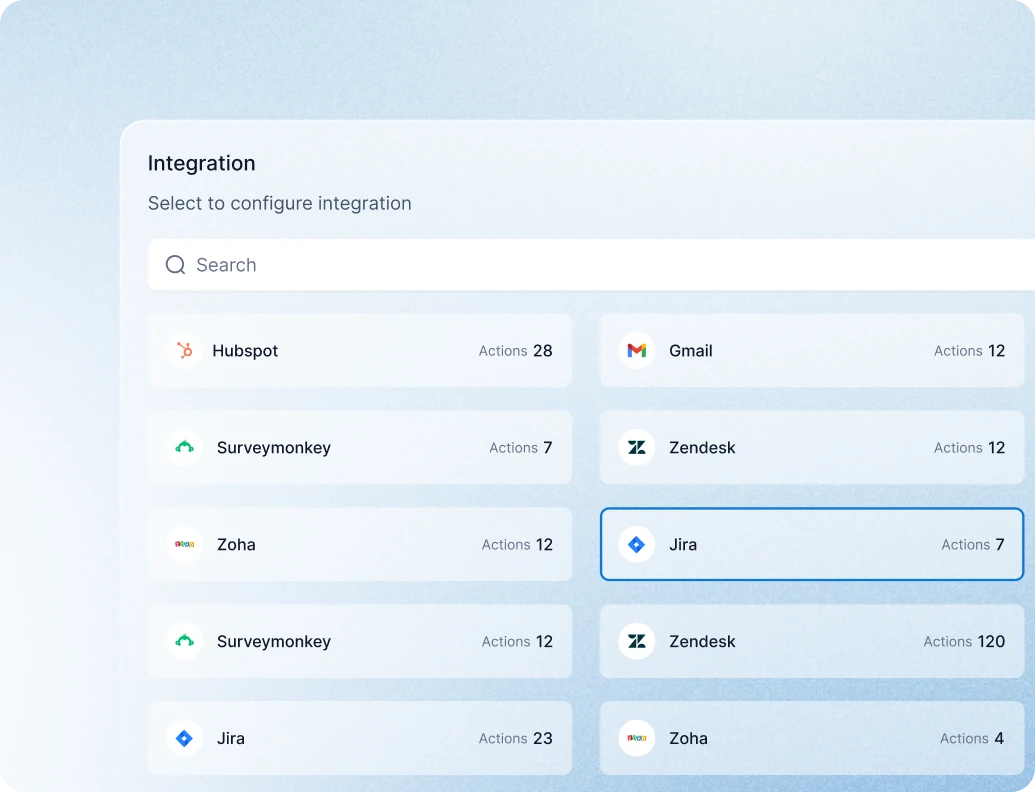The height and width of the screenshot is (792, 1035).
Task: Click 'Actions 28' on Hubspot card
Action: (x=516, y=350)
